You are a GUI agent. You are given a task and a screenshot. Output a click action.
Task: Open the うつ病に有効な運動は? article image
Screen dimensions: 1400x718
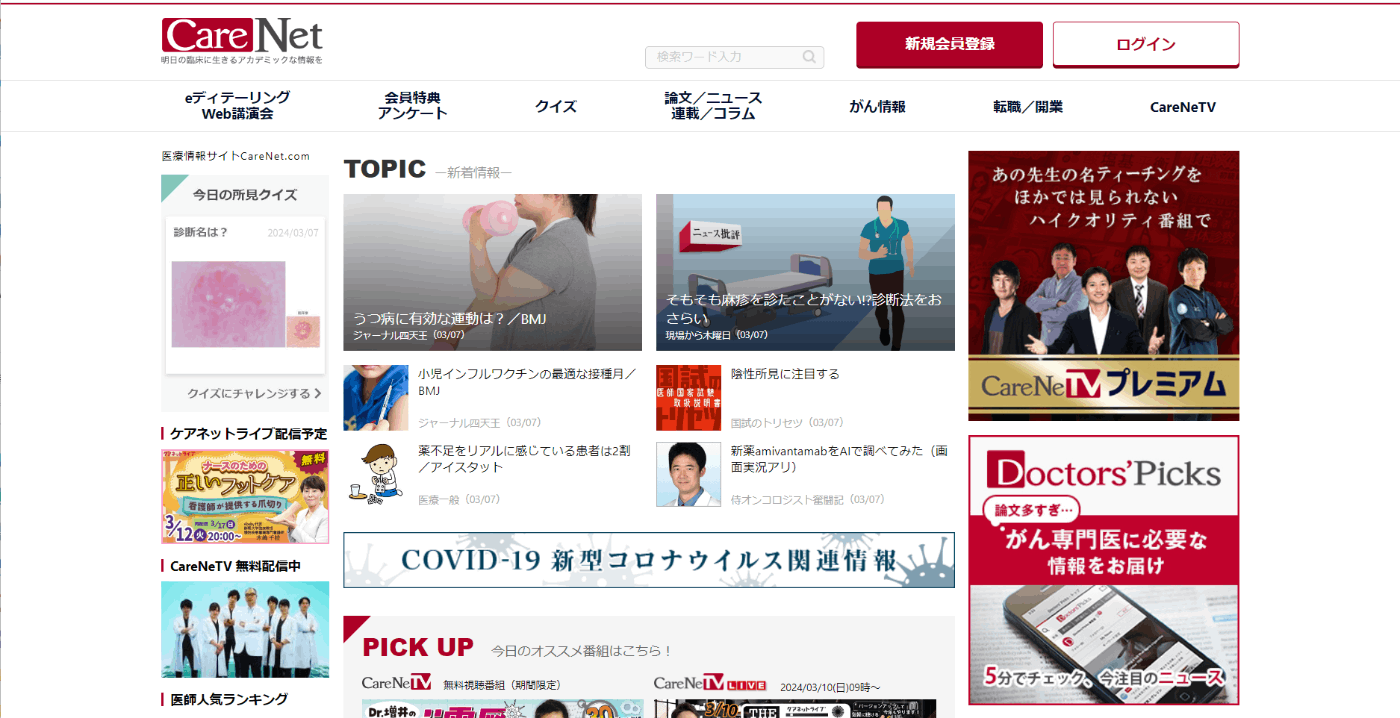[x=492, y=272]
